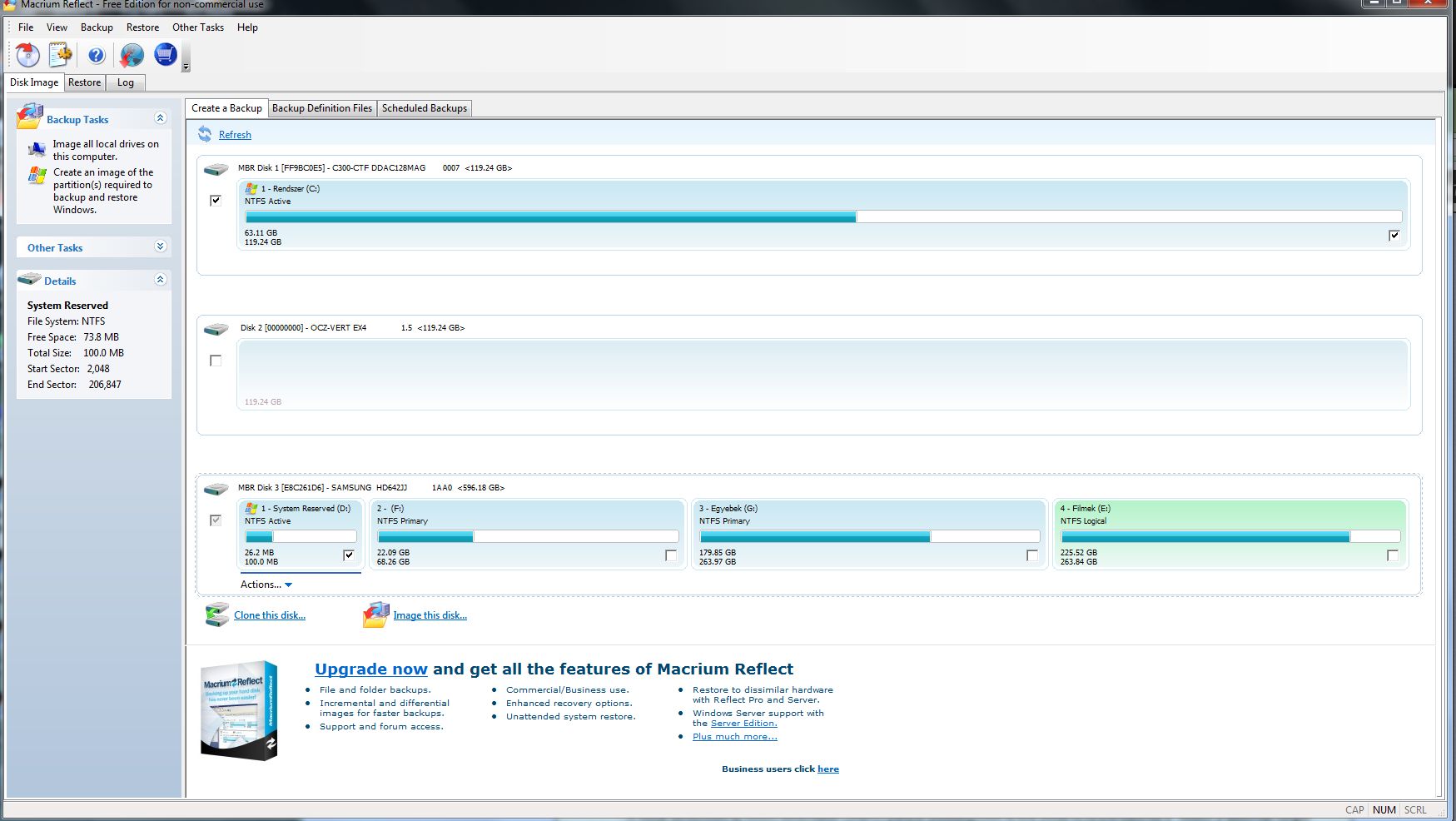
Task: Click the Server Edition link
Action: coord(743,724)
